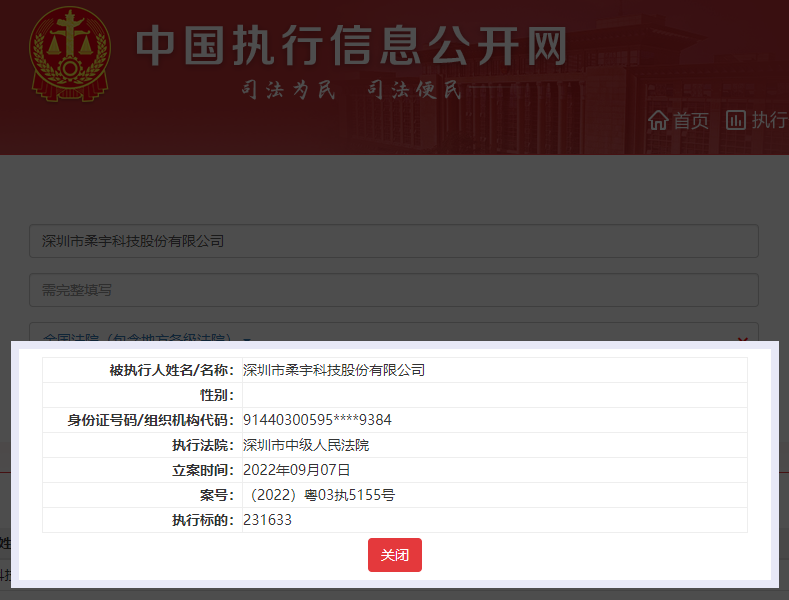
Task: Click the red X beside court dropdown
Action: [x=742, y=339]
